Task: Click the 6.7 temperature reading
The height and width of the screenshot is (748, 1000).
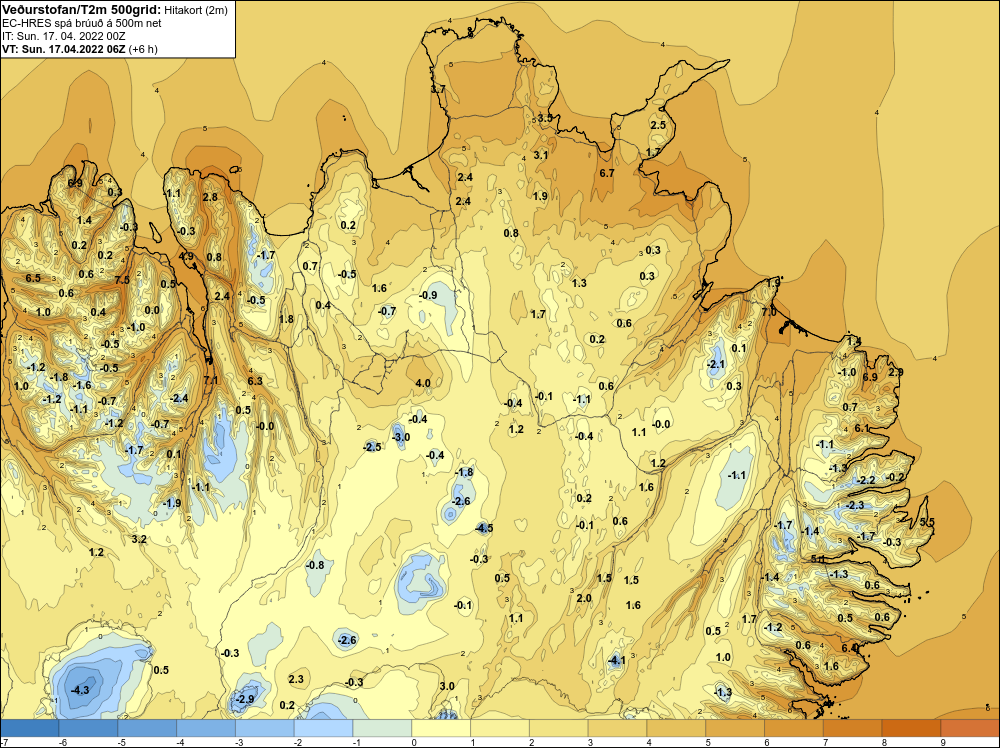Action: coord(607,173)
